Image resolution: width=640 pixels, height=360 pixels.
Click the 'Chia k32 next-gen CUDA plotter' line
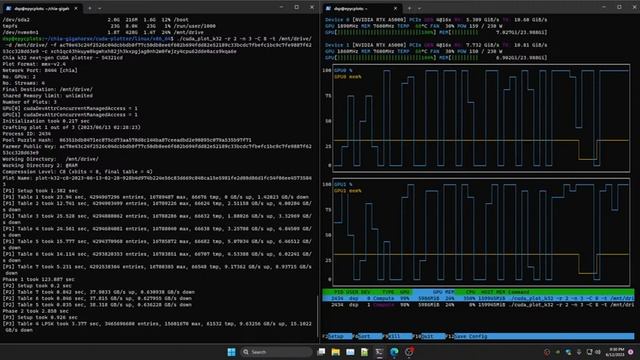[x=62, y=58]
